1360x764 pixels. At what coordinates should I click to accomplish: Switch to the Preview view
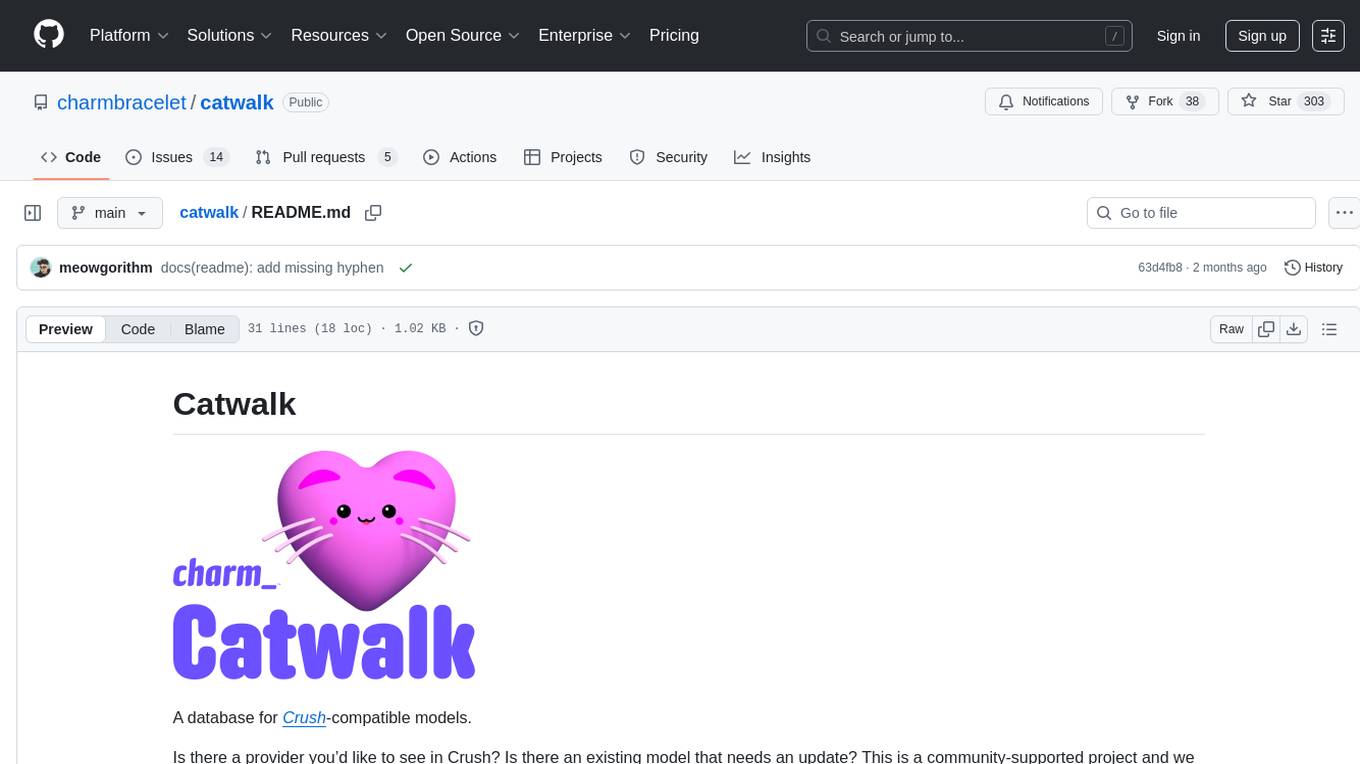tap(66, 329)
